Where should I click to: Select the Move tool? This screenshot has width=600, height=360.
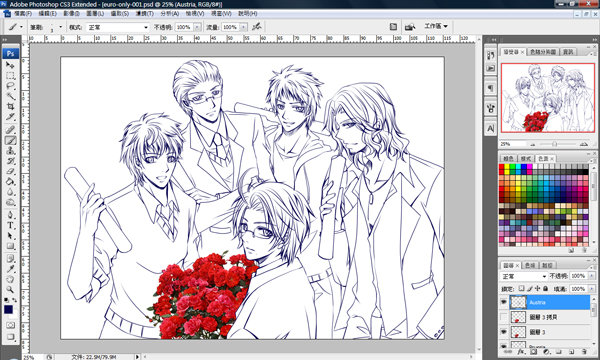point(10,65)
